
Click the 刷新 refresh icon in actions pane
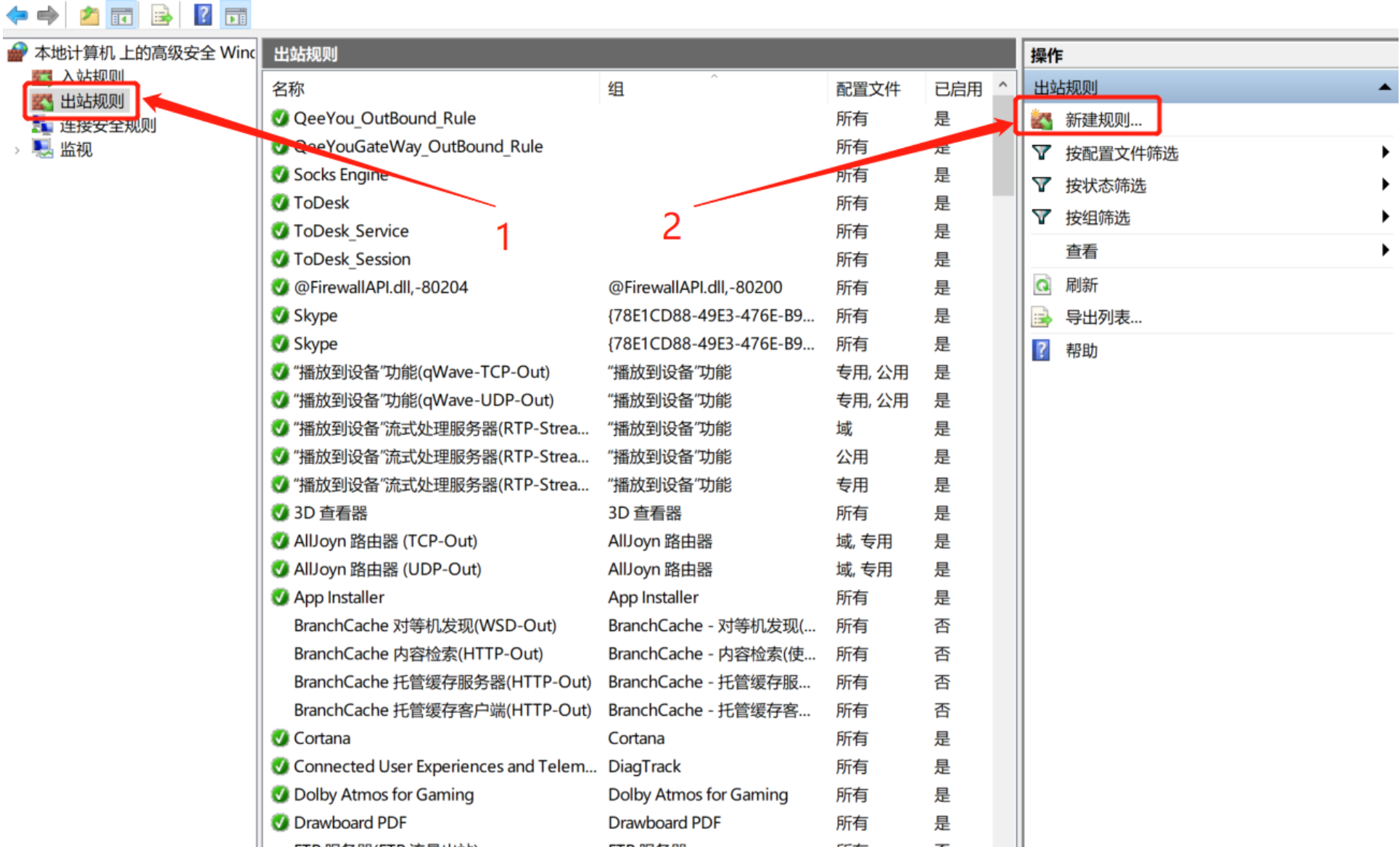1042,285
